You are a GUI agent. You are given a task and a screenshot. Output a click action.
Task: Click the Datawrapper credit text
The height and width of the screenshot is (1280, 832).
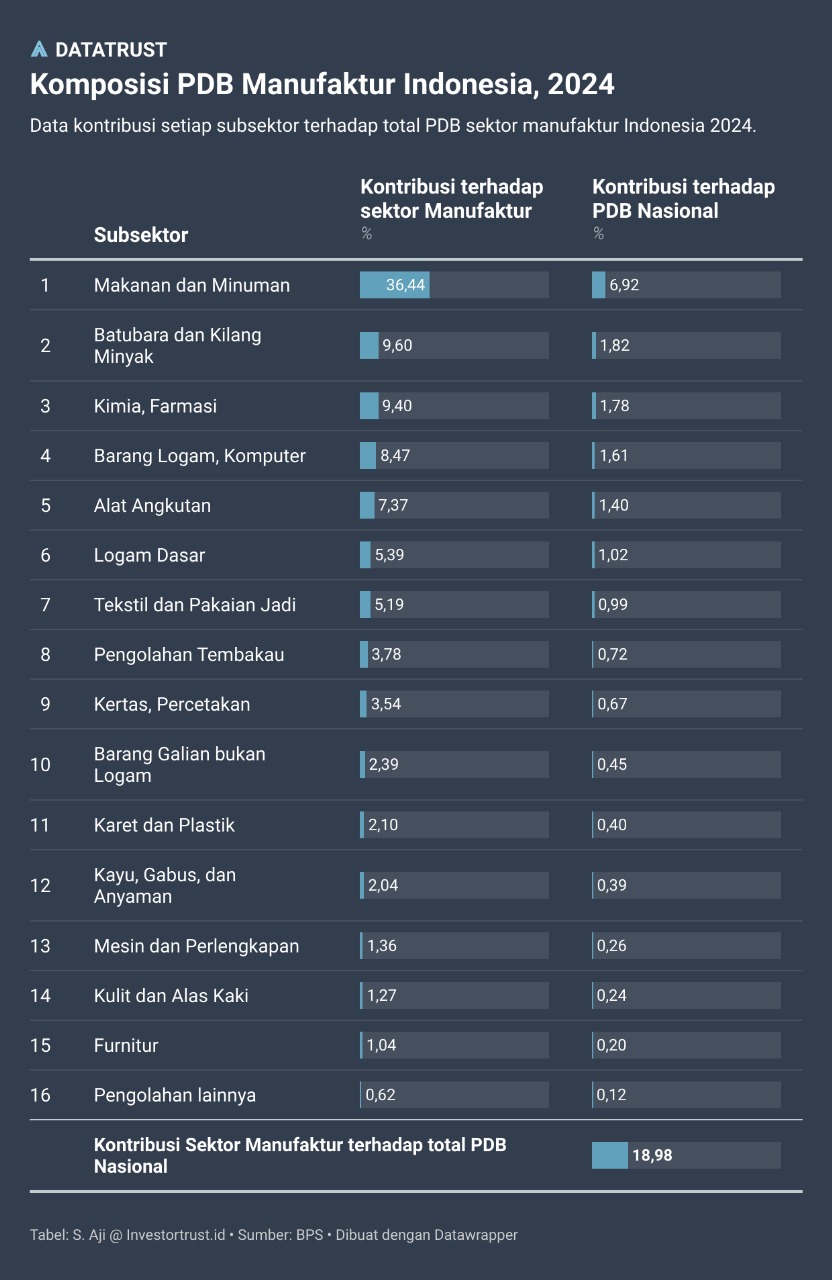(476, 1235)
